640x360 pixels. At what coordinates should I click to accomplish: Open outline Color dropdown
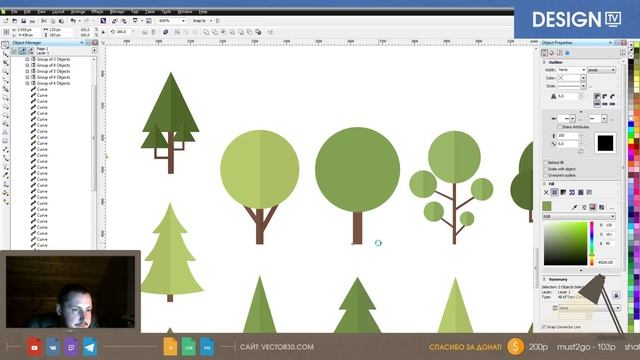point(583,78)
